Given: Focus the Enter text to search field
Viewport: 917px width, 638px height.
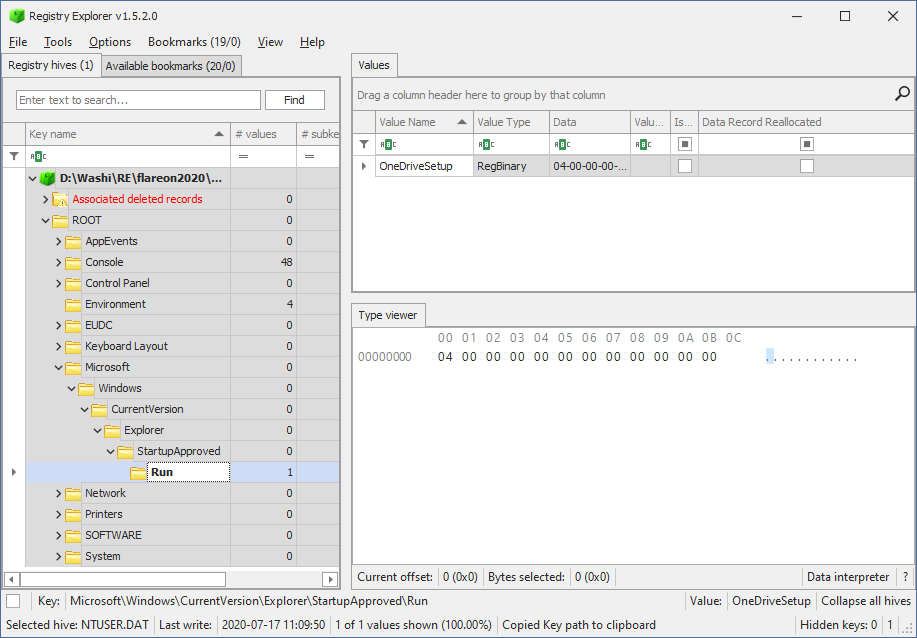Looking at the screenshot, I should click(138, 100).
